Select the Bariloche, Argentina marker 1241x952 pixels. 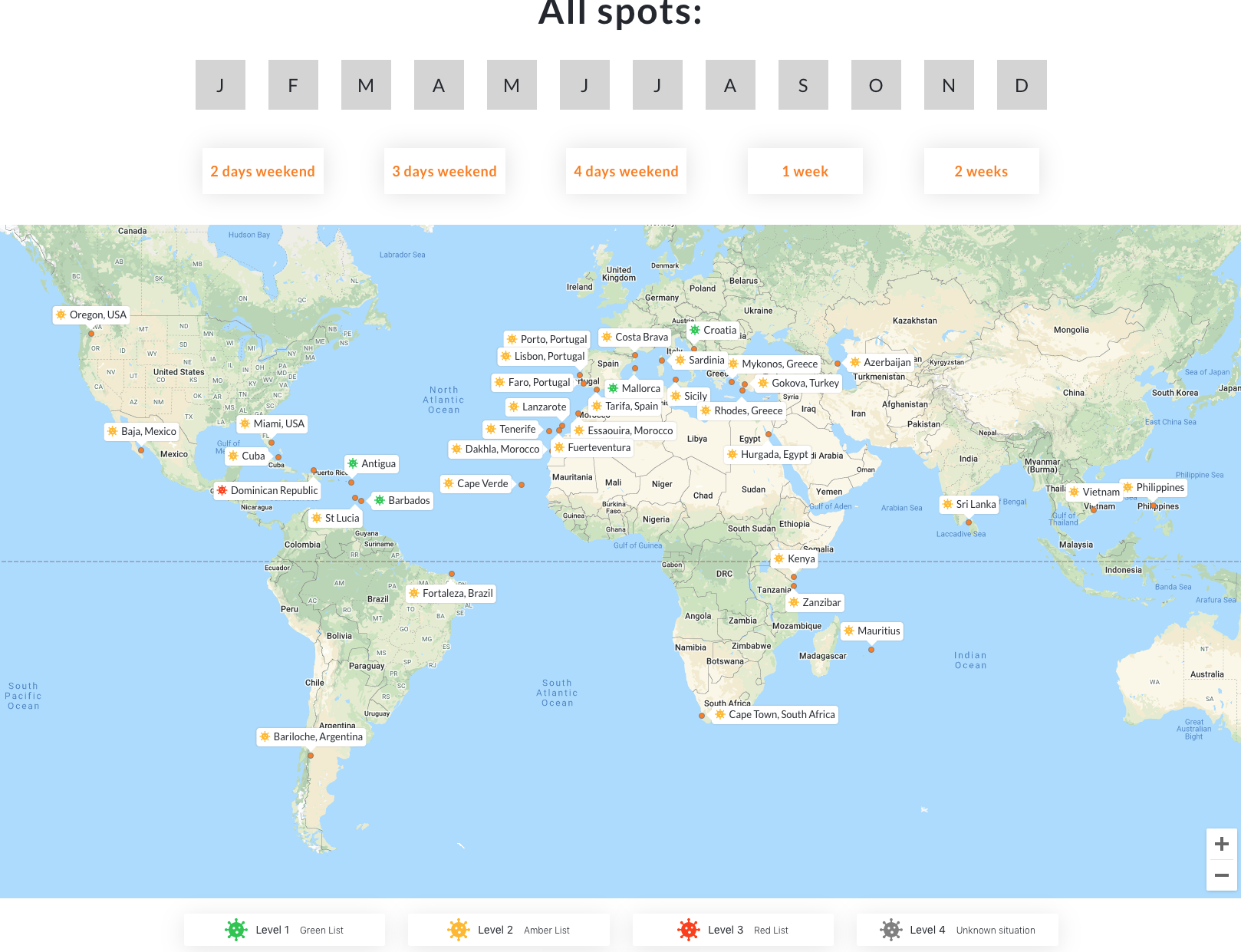[x=311, y=736]
